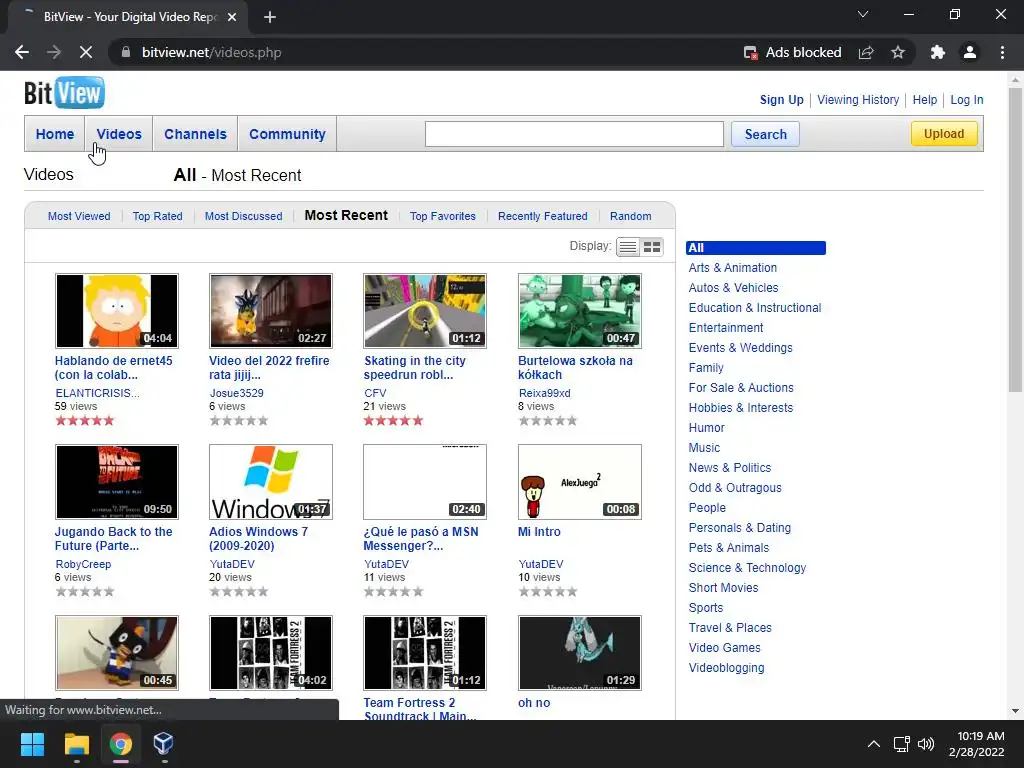Go back with the browser back arrow
This screenshot has height=768, width=1024.
(x=22, y=52)
